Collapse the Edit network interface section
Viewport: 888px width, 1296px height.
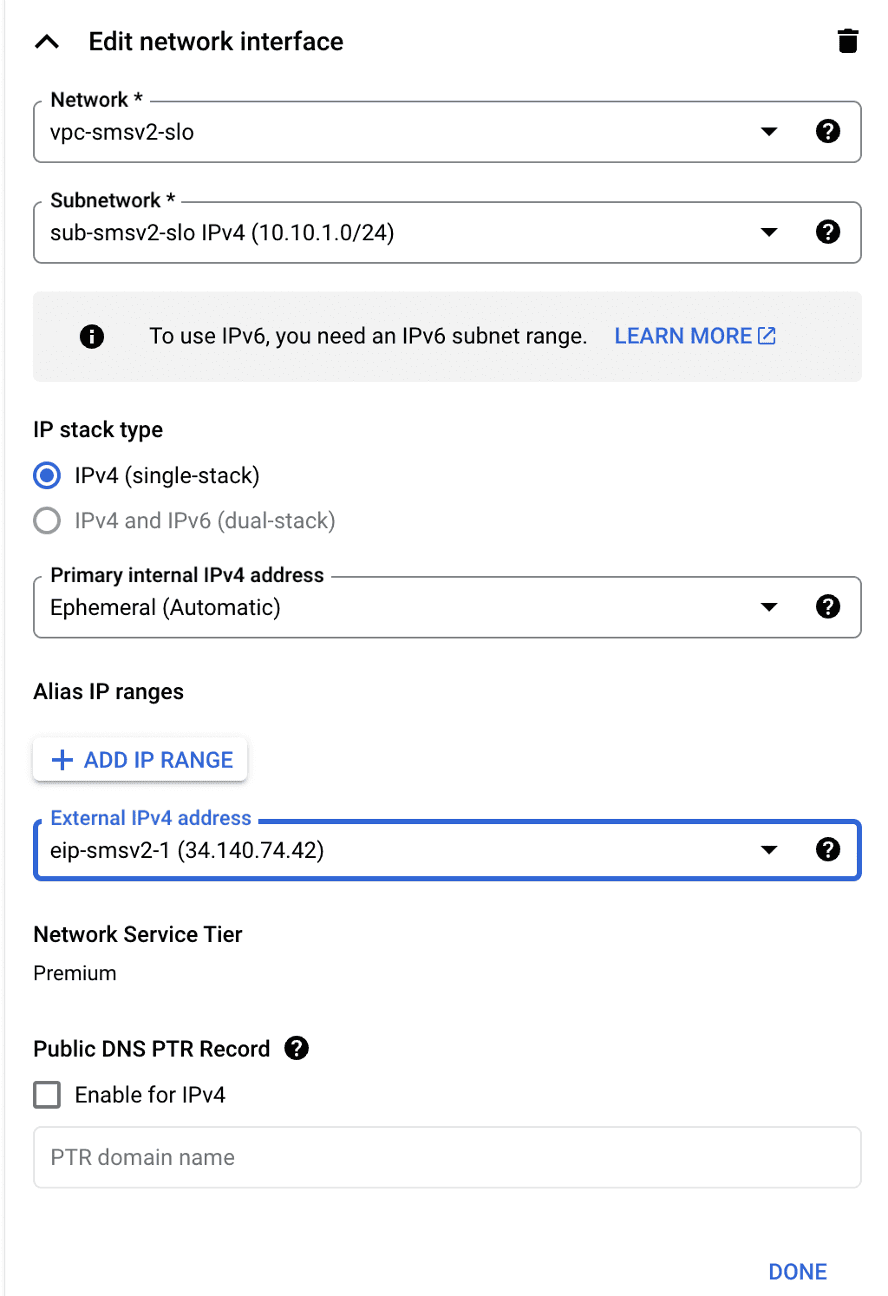[x=47, y=42]
